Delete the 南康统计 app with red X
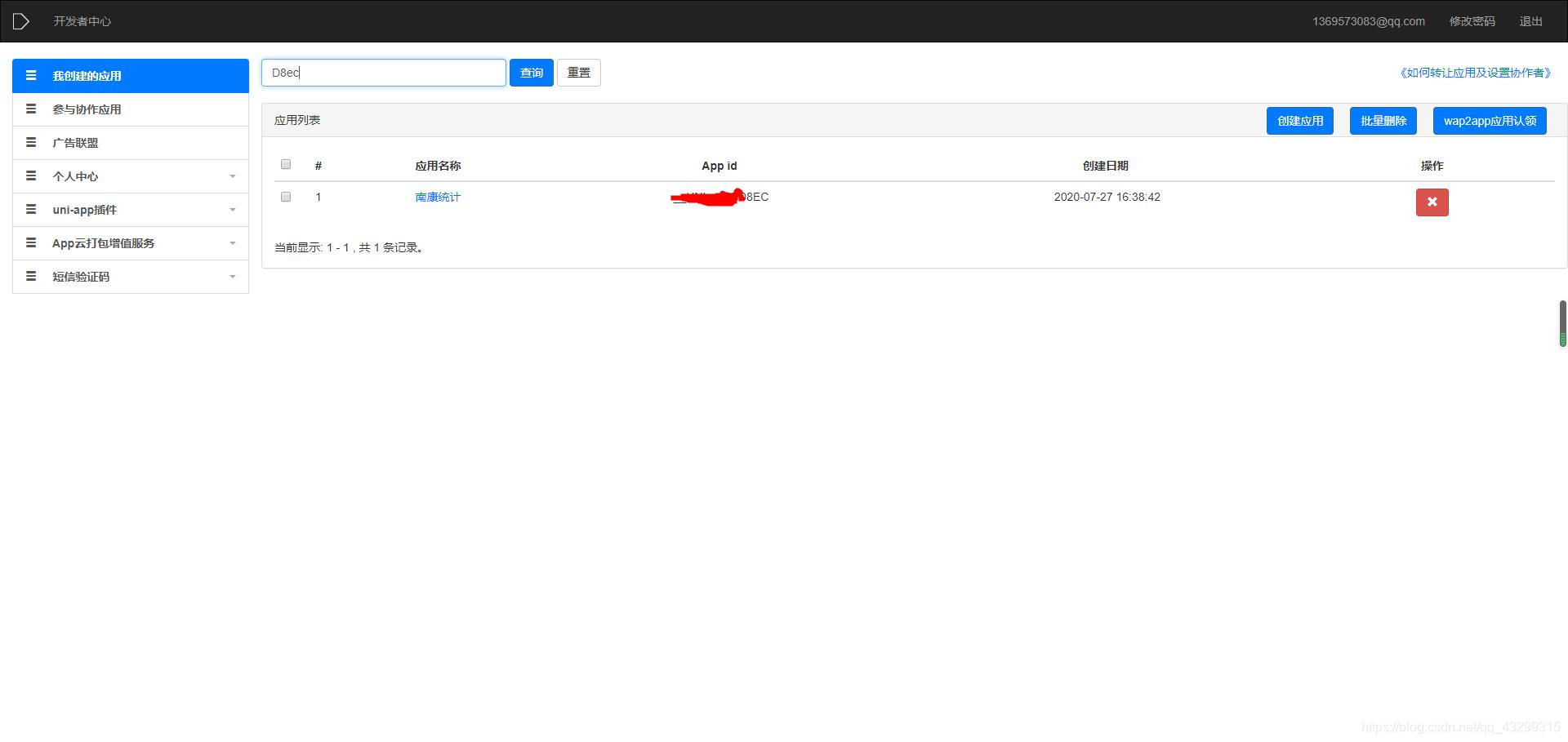Screen dimensions: 1568x742 pos(1432,202)
